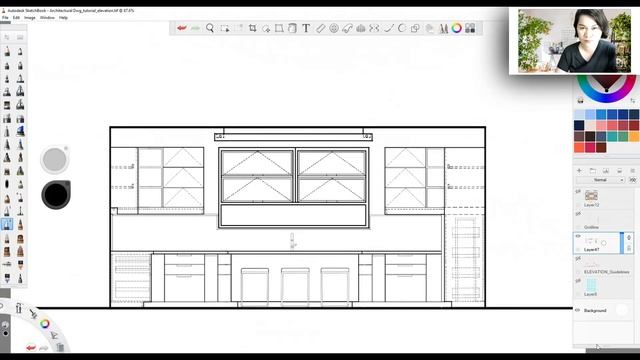
Task: Open the Window menu
Action: click(47, 18)
